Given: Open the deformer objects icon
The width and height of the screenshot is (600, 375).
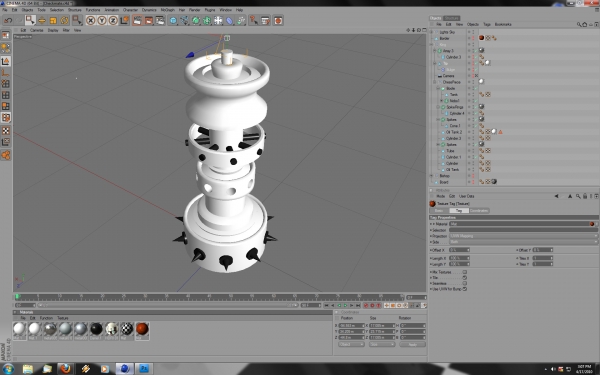Looking at the screenshot, I should point(229,20).
